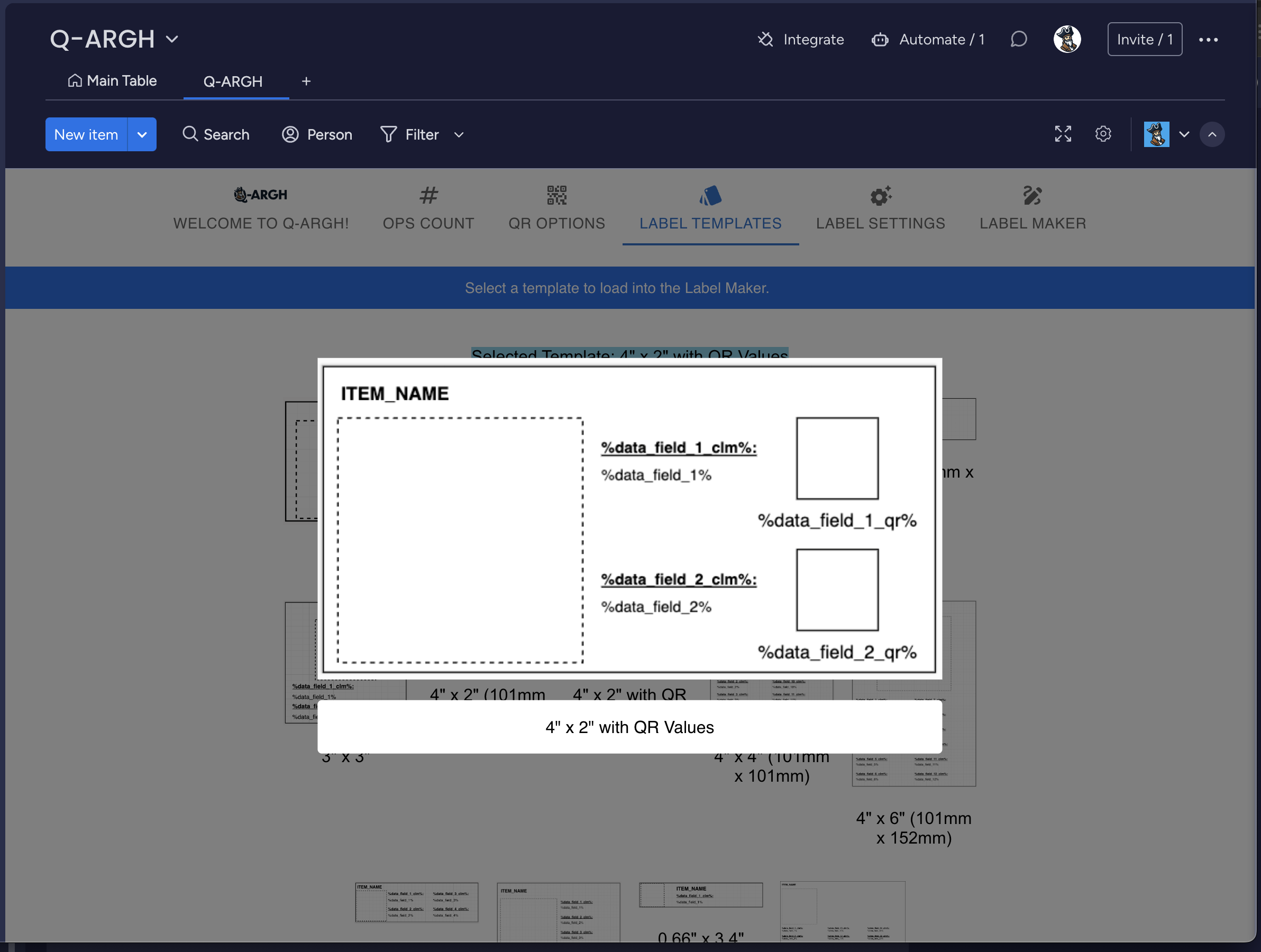Click the New item button
1261x952 pixels.
pyautogui.click(x=86, y=134)
